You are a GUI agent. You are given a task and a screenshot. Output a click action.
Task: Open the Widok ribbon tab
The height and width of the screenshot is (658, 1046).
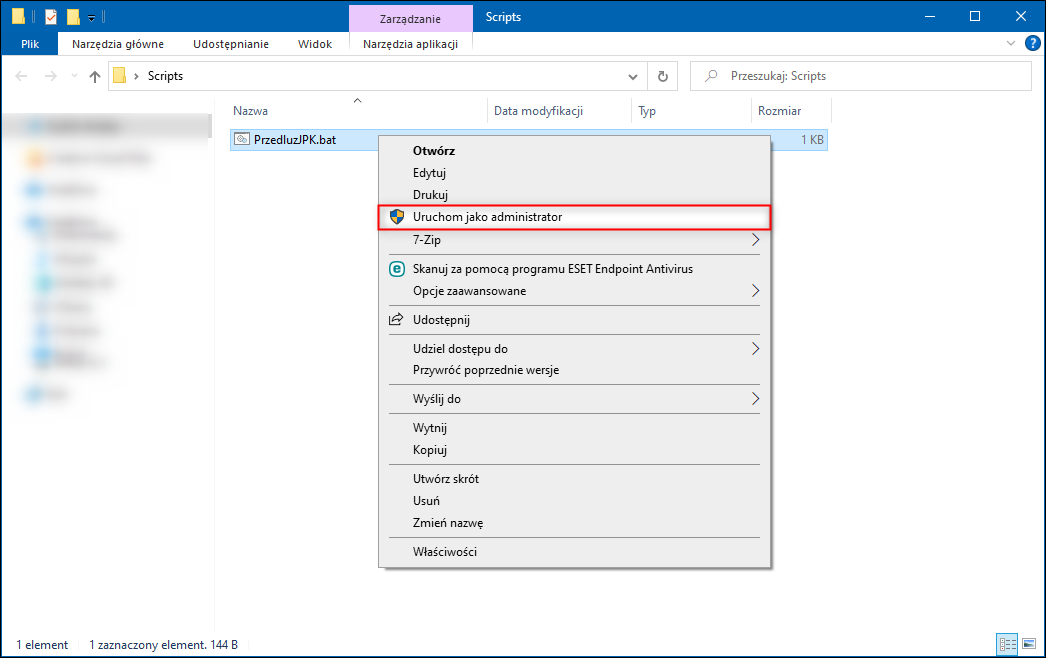pos(315,44)
